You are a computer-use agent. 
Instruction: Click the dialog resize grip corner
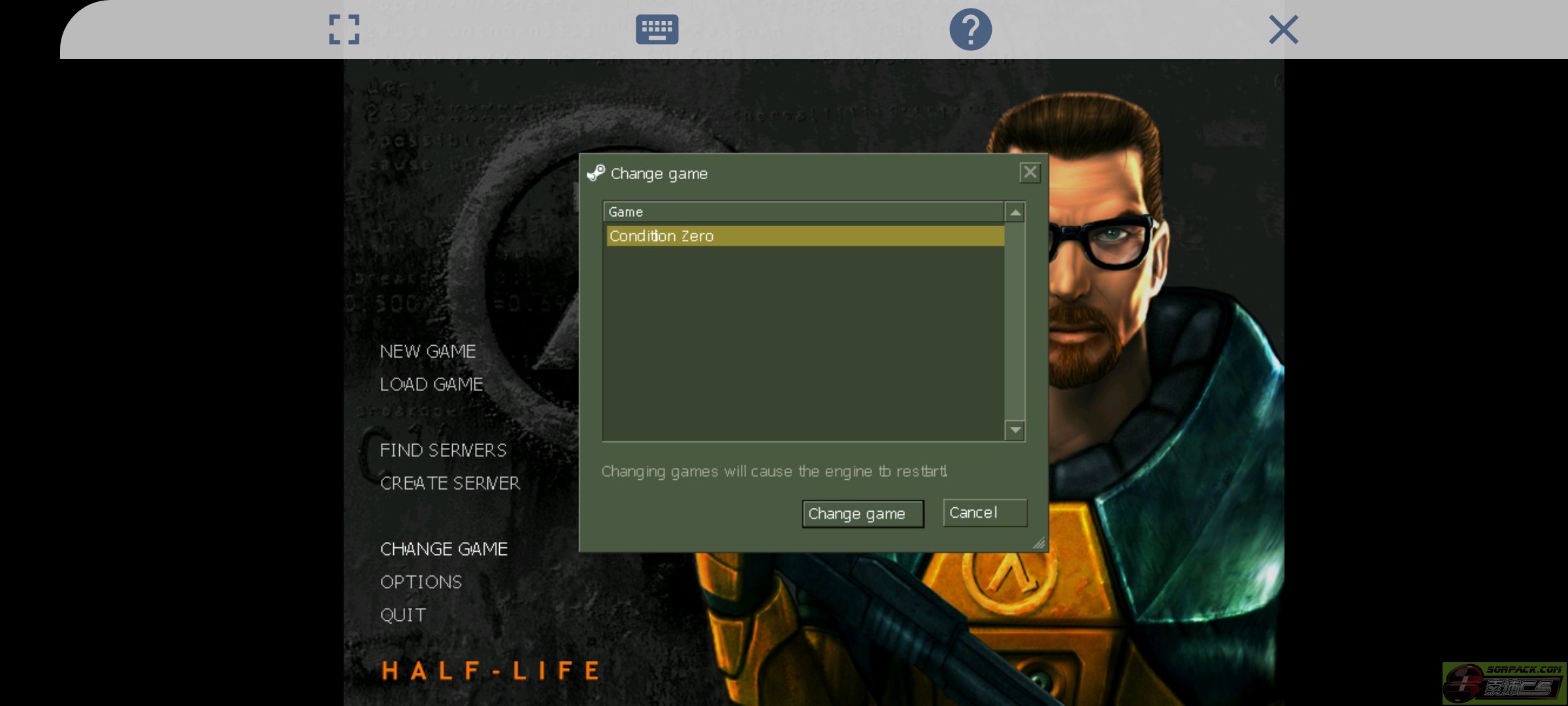(x=1039, y=543)
